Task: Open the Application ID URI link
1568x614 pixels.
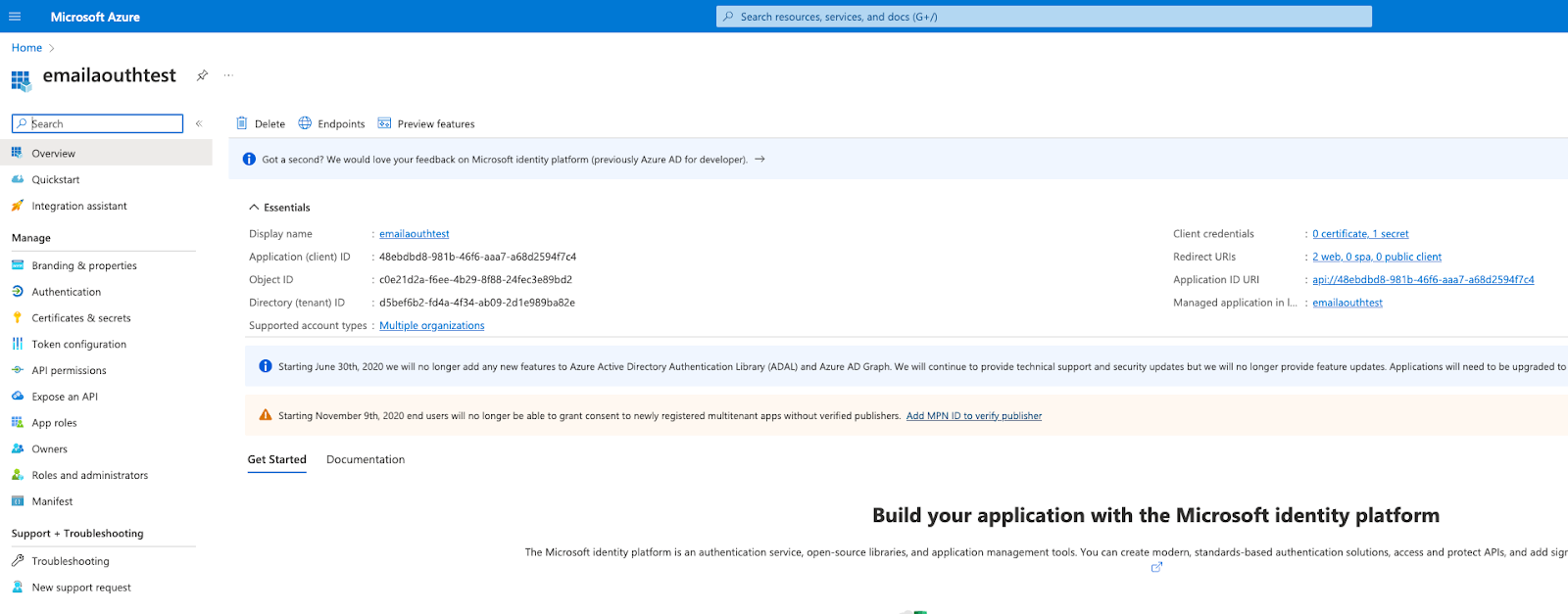Action: 1423,279
